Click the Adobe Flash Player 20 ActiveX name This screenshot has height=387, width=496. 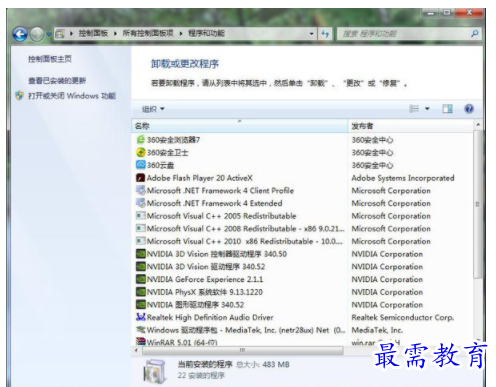(200, 178)
